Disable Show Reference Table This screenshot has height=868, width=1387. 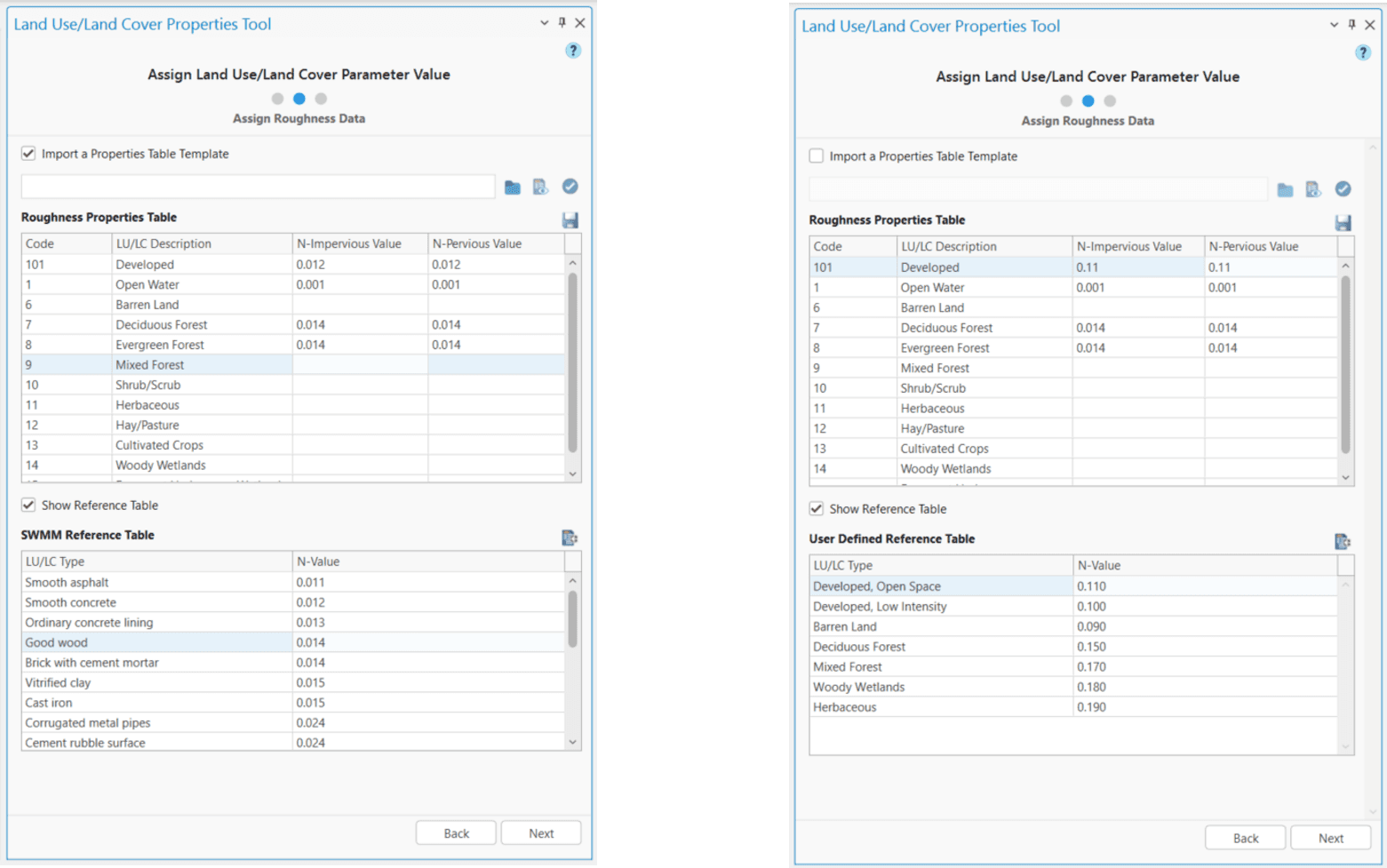coord(28,505)
